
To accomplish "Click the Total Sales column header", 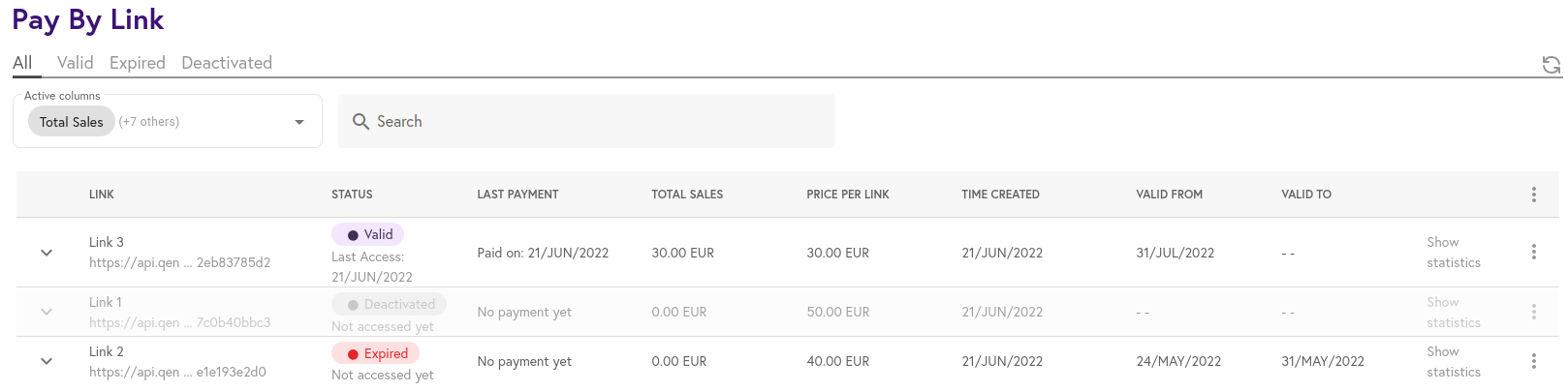I will pyautogui.click(x=687, y=195).
